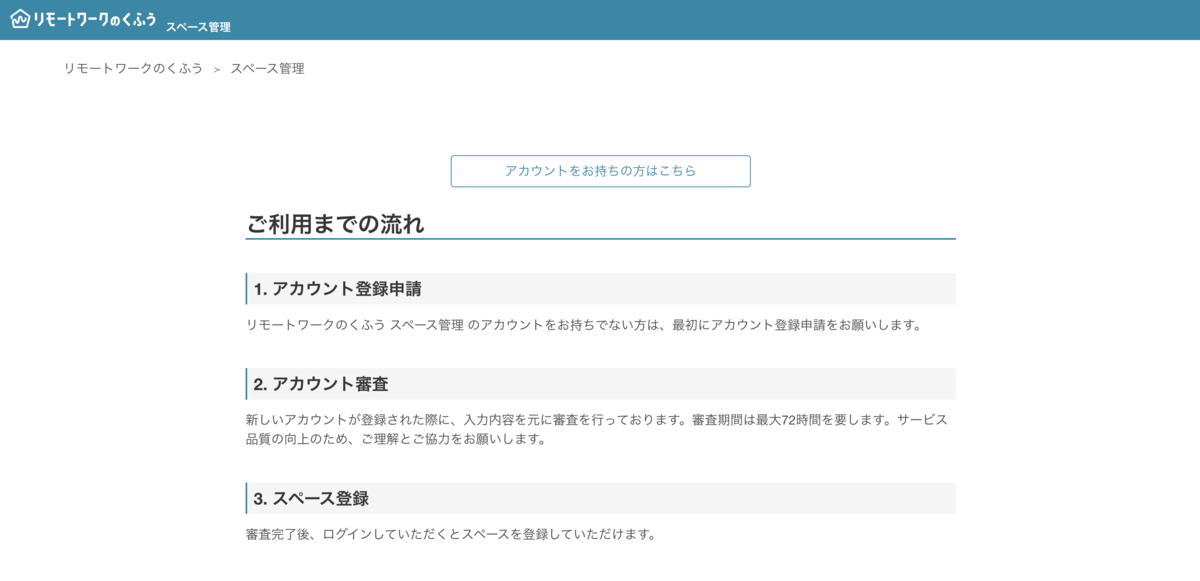Click the breadcrumb separator arrow

point(217,70)
